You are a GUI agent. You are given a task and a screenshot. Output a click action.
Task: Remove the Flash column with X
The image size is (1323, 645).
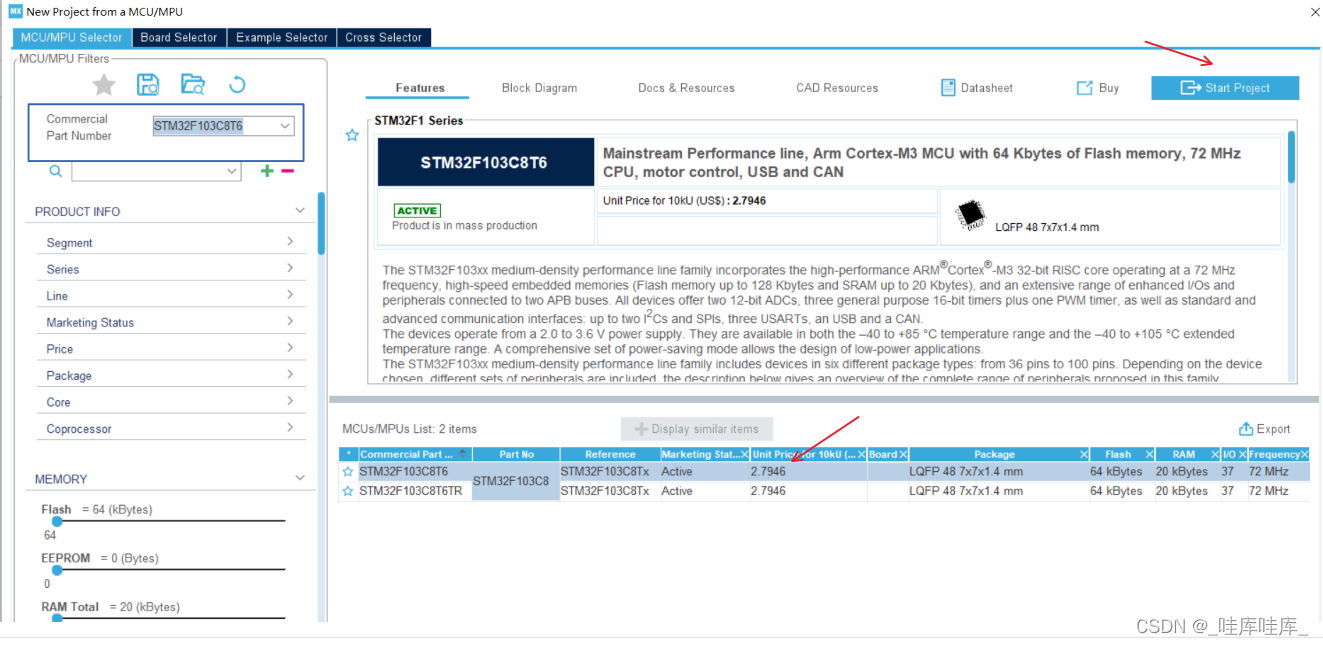click(x=1149, y=454)
